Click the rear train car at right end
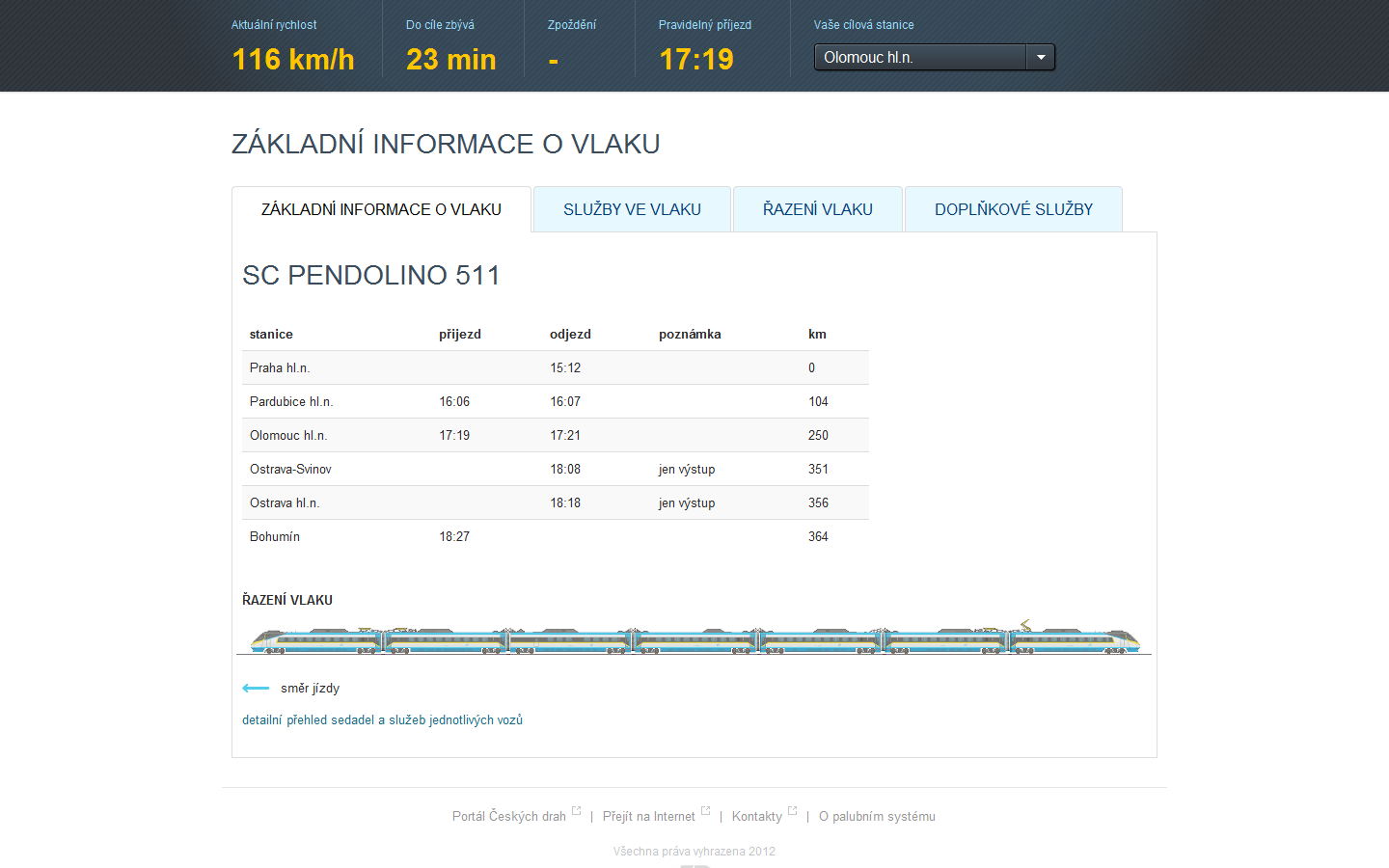The height and width of the screenshot is (868, 1389). point(1076,640)
